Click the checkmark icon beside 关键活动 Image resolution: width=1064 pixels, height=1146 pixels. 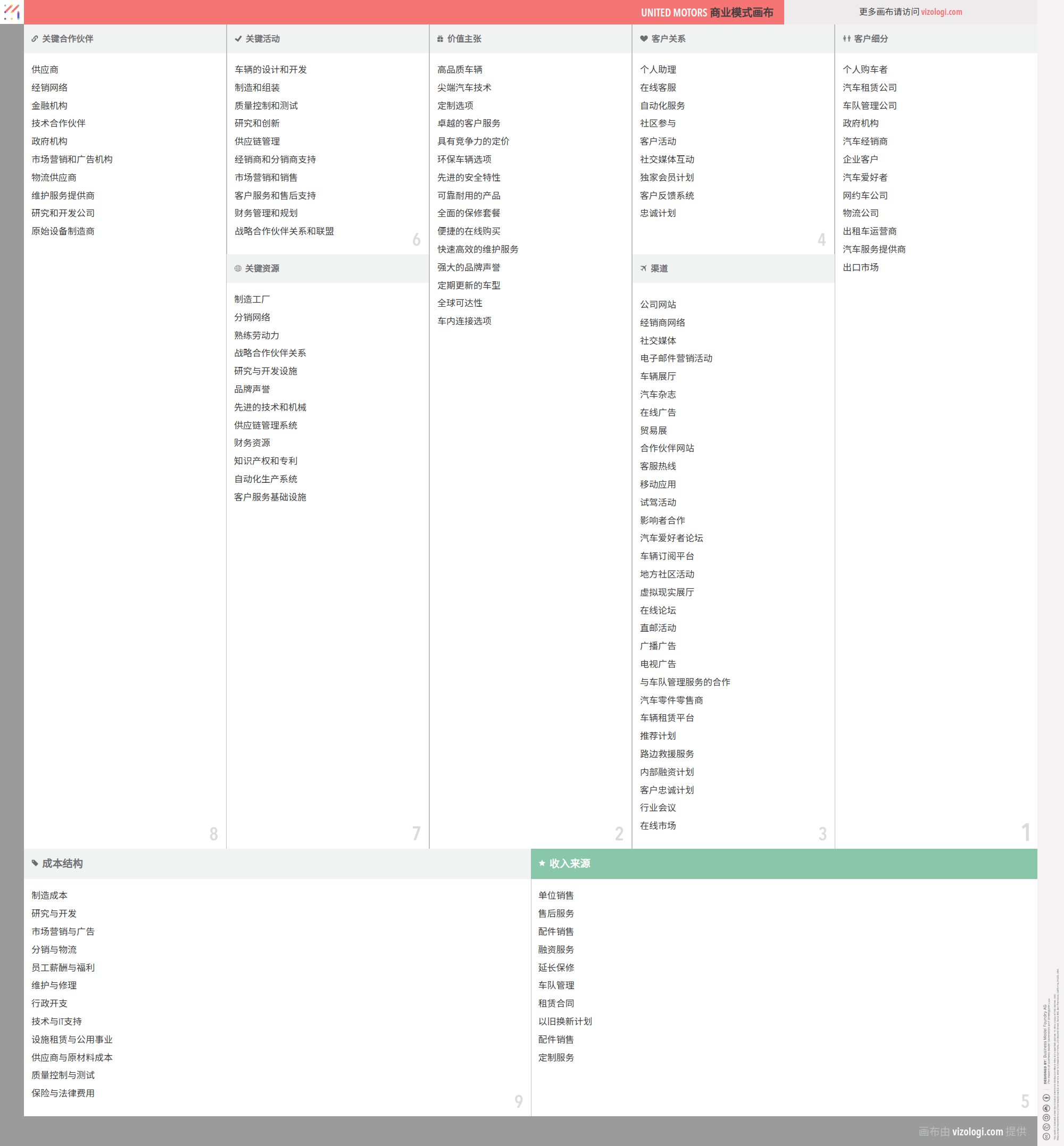tap(238, 39)
